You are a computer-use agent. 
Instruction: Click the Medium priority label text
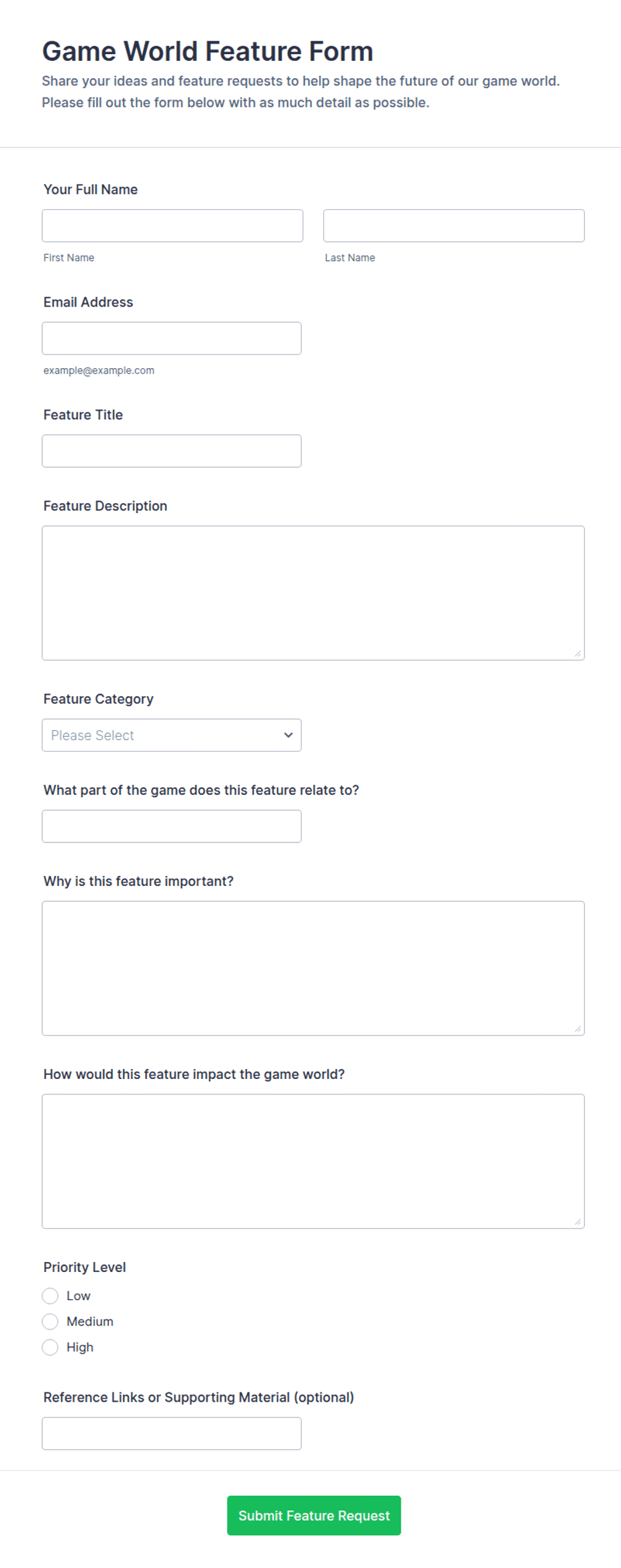click(90, 1321)
